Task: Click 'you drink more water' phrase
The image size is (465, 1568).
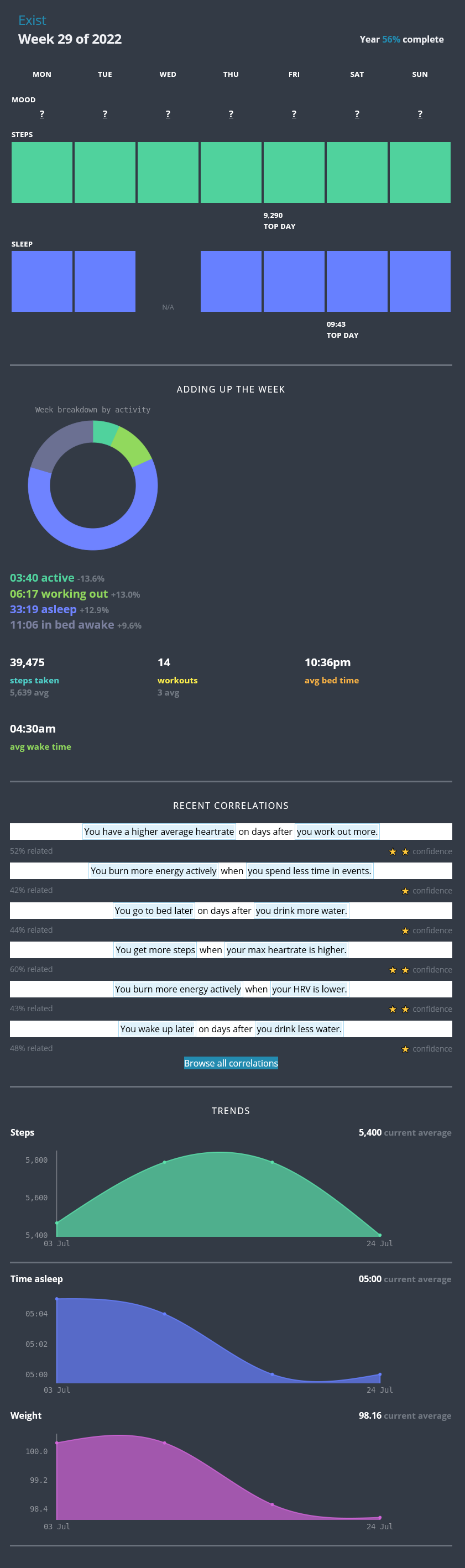Action: point(301,911)
